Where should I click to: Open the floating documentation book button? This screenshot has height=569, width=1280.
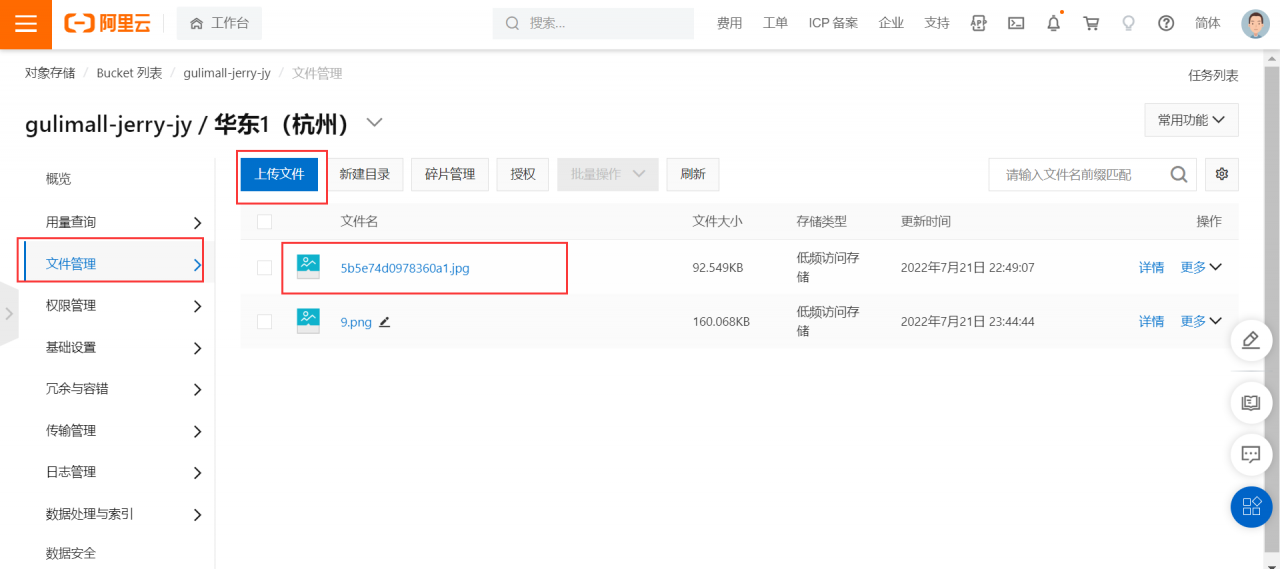pos(1250,403)
